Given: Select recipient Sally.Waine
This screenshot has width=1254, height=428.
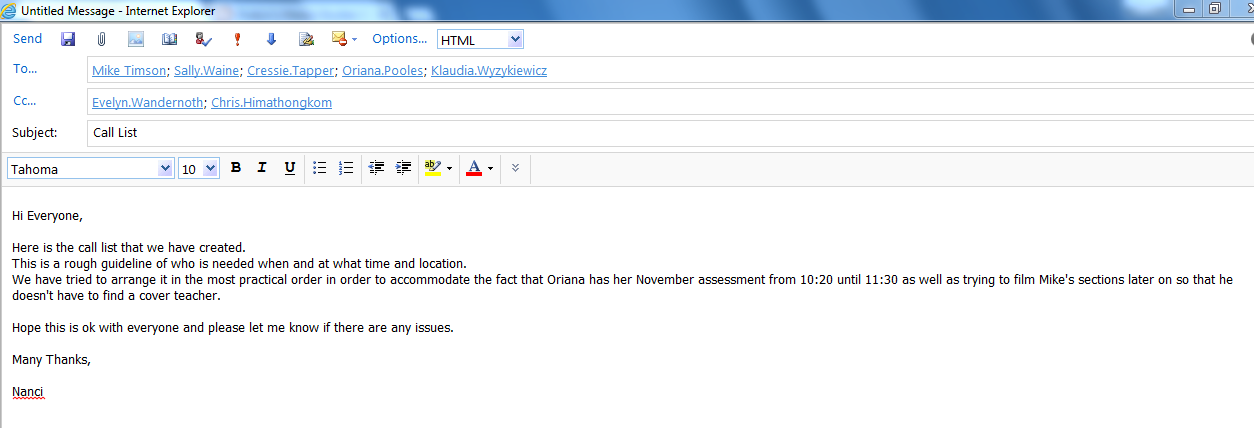Looking at the screenshot, I should [206, 71].
